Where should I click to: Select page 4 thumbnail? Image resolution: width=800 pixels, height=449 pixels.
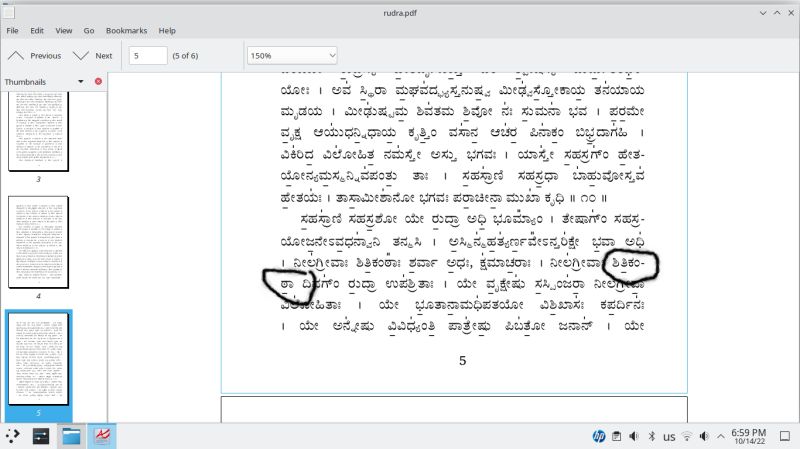[38, 242]
